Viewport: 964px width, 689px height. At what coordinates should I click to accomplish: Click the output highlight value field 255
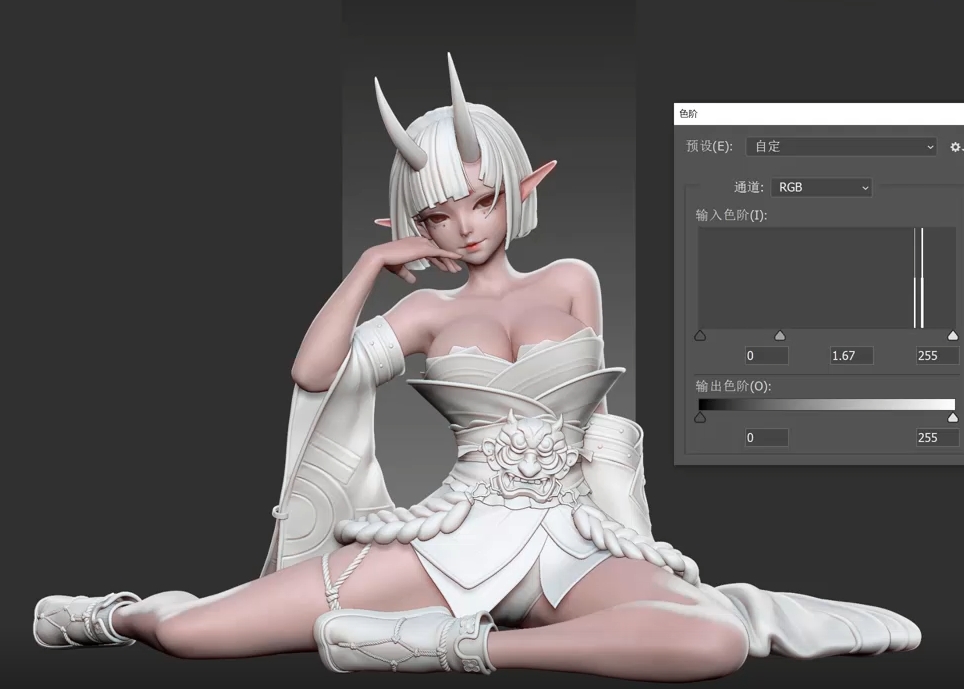pos(937,438)
